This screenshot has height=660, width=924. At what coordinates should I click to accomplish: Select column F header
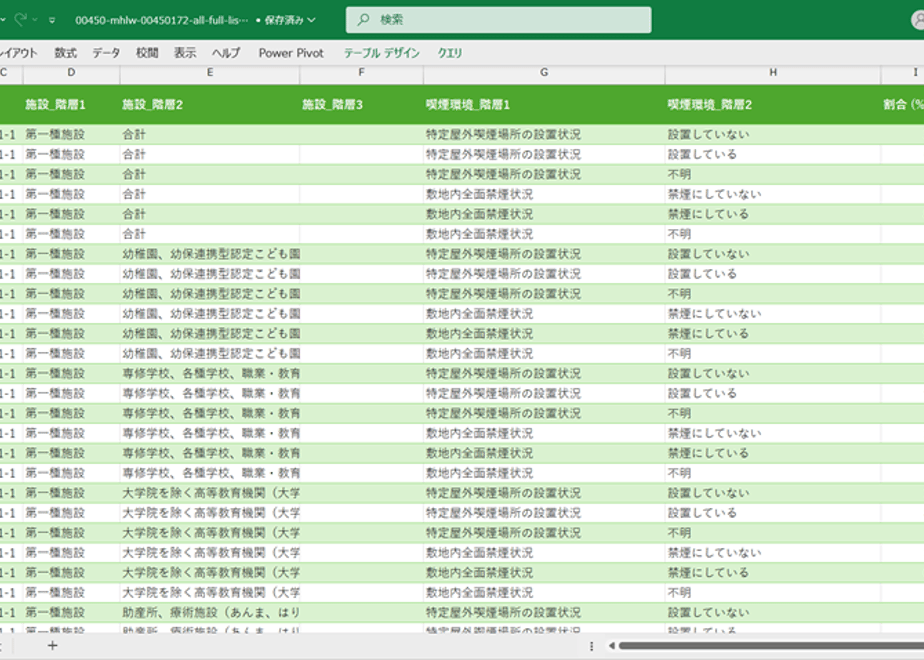click(361, 72)
